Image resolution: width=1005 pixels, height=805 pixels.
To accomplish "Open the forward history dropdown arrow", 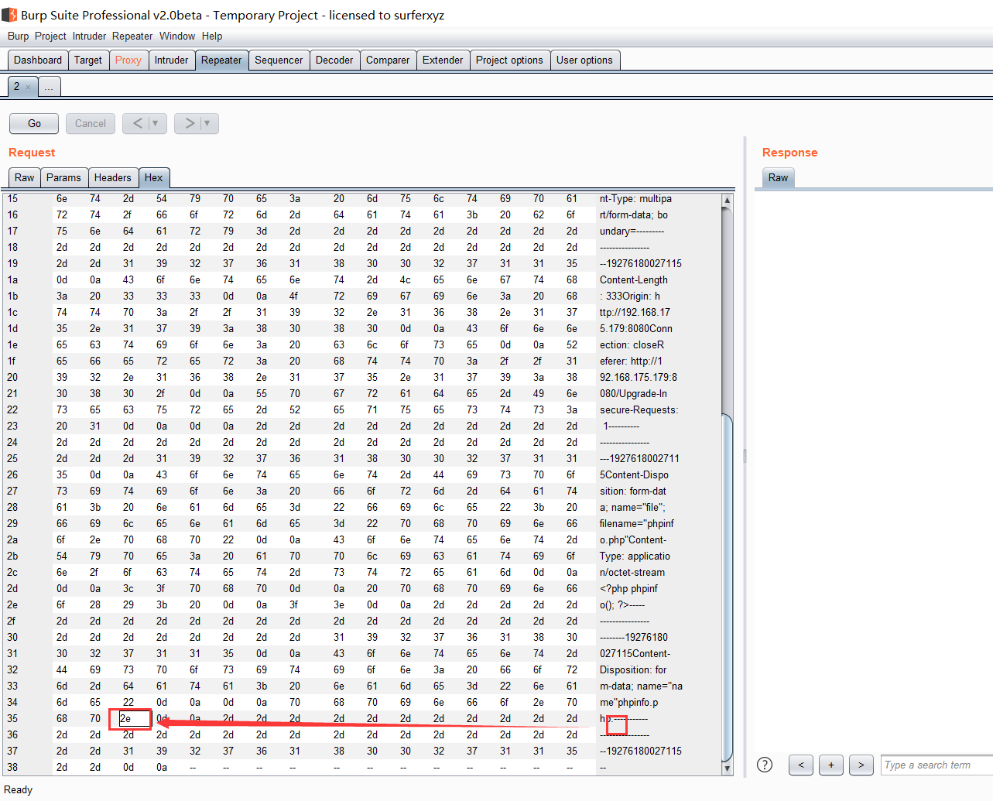I will click(x=207, y=123).
